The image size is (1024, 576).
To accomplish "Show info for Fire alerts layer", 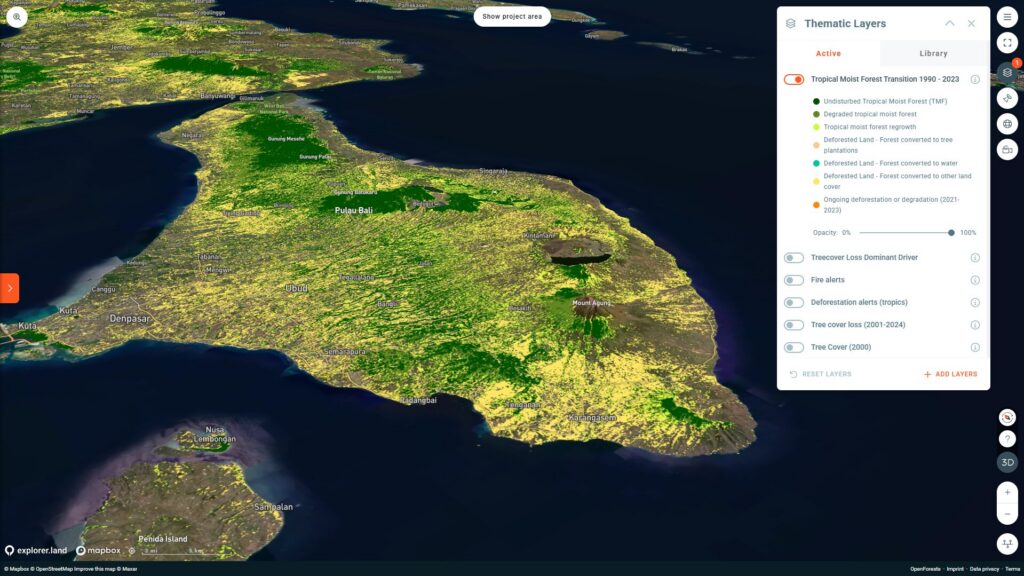I will click(975, 280).
